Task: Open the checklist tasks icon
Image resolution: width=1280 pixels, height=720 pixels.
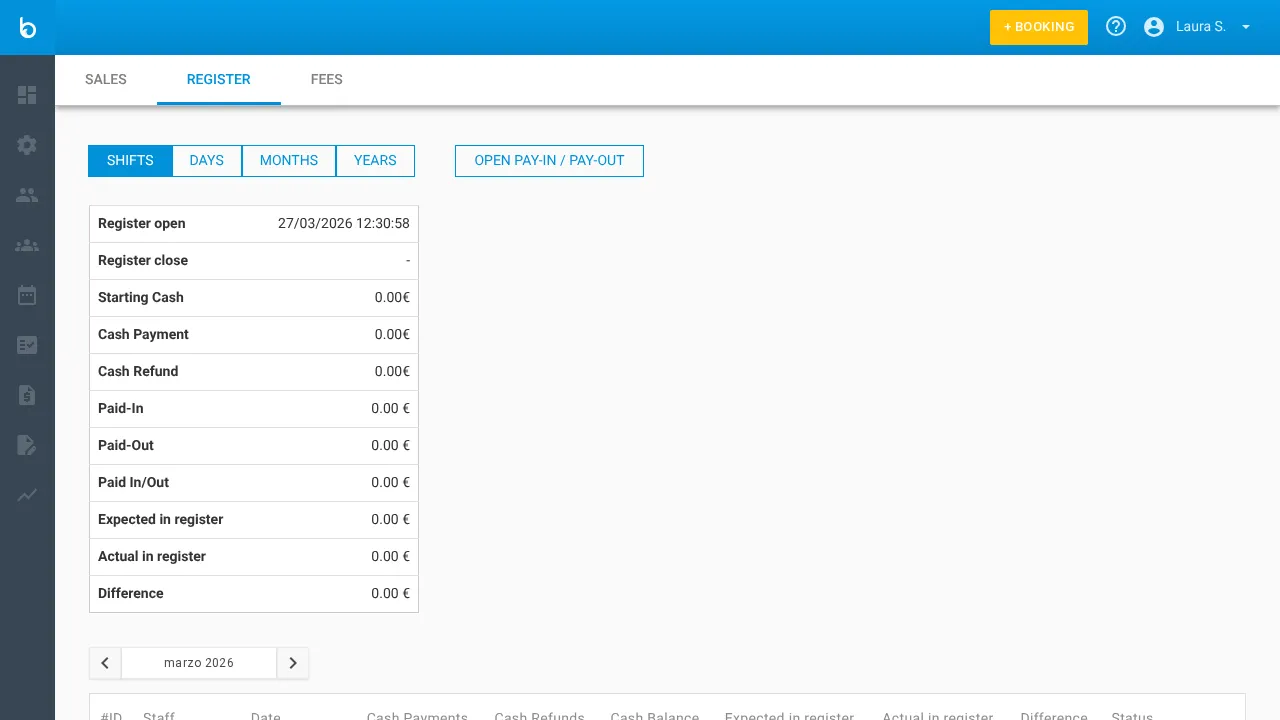Action: [x=27, y=345]
